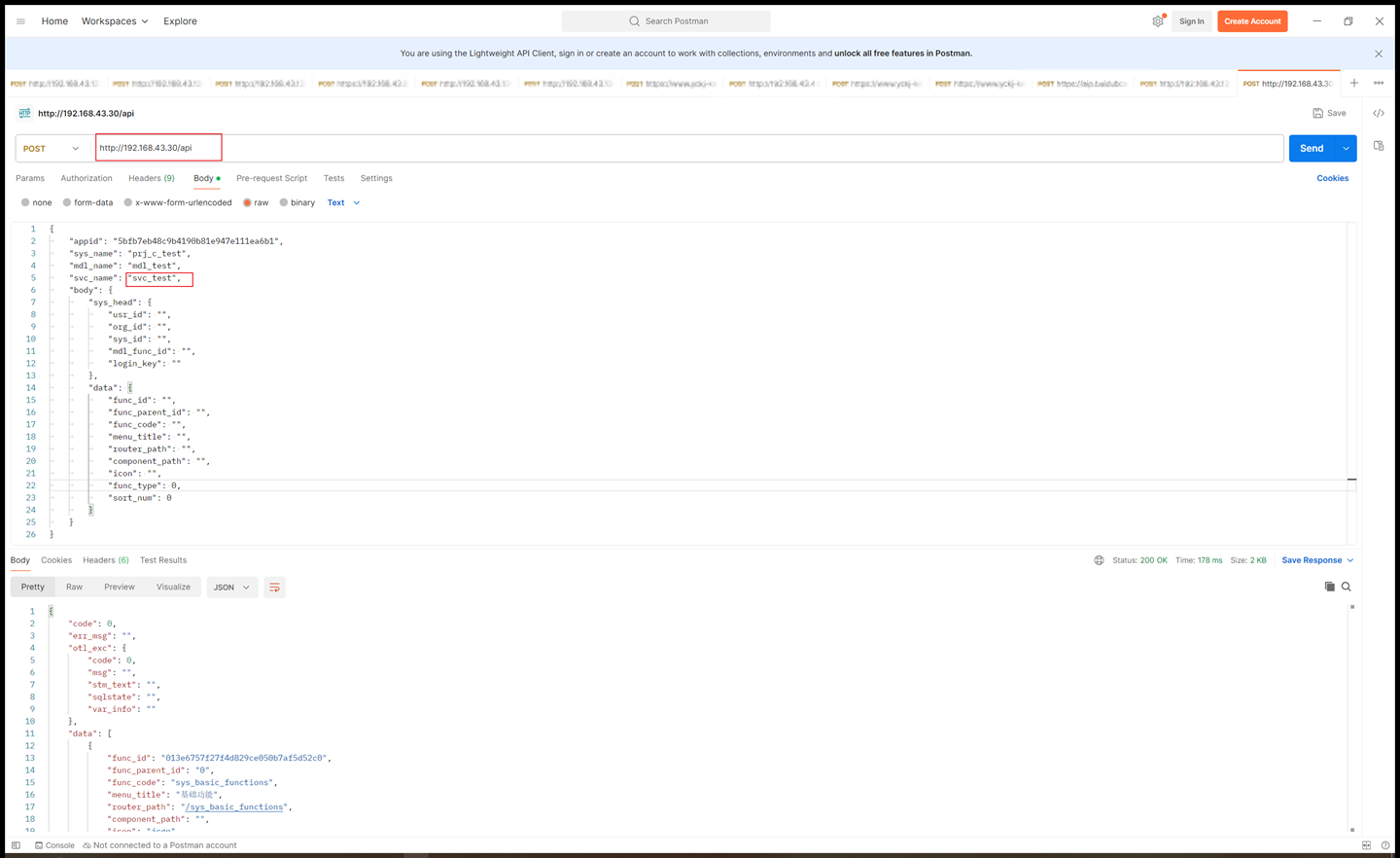Viewport: 1400px width, 858px height.
Task: Click the request URL input field
Action: [x=689, y=149]
